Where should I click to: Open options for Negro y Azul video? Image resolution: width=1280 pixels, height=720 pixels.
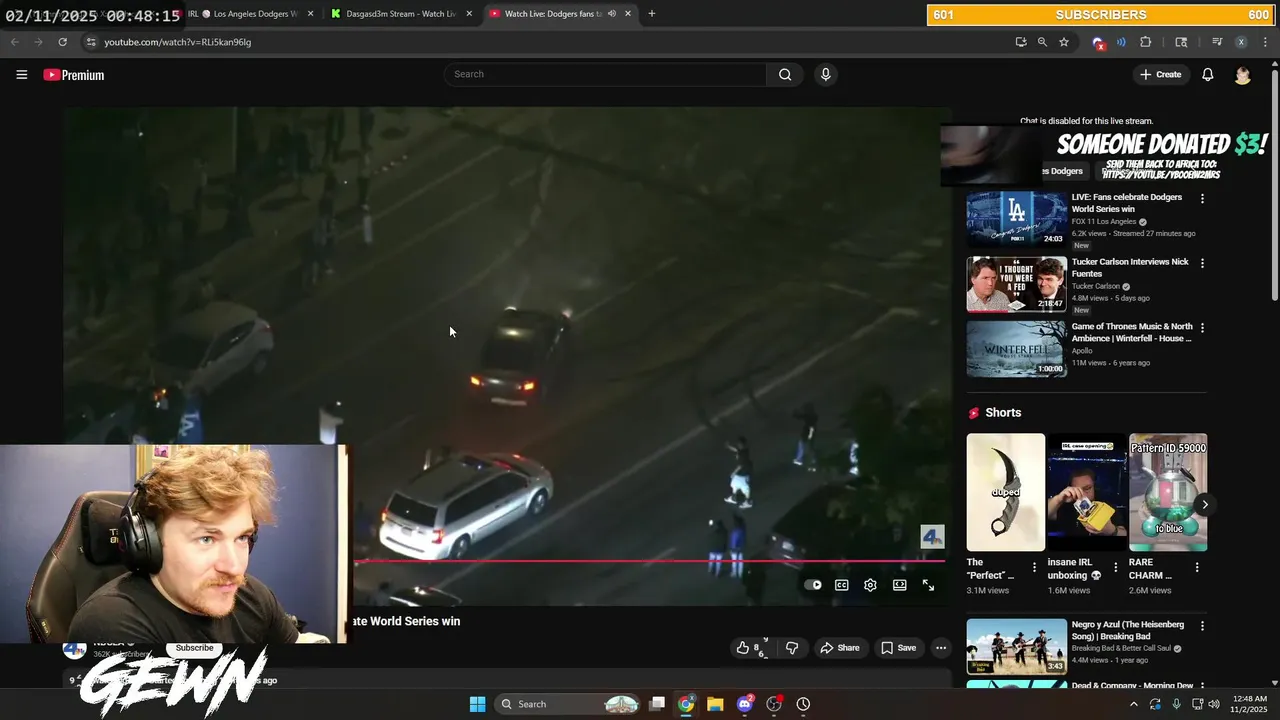click(1202, 626)
